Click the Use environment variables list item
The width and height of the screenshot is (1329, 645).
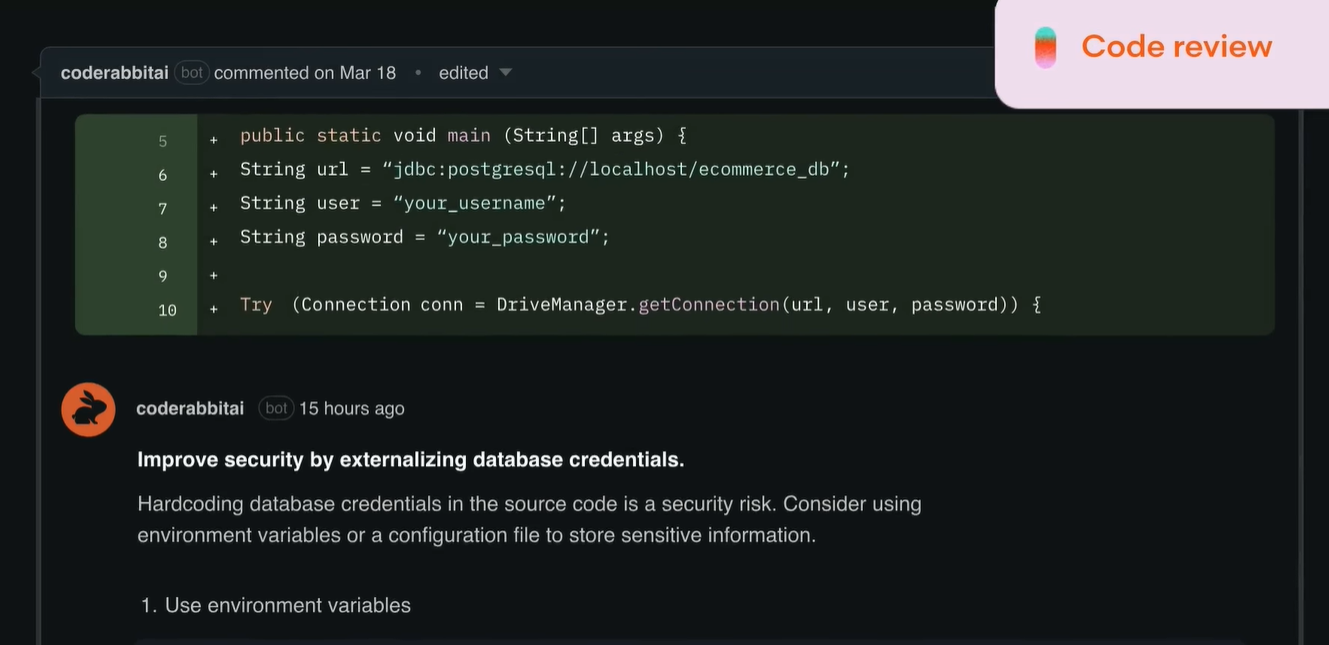[x=275, y=605]
